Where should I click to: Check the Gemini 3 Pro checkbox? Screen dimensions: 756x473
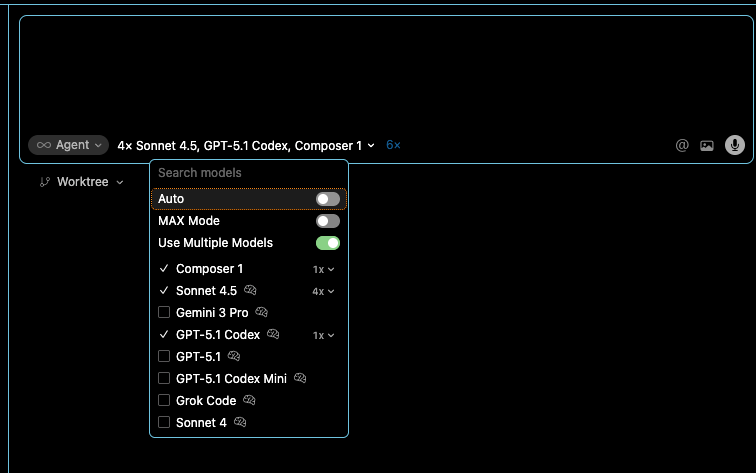[165, 313]
